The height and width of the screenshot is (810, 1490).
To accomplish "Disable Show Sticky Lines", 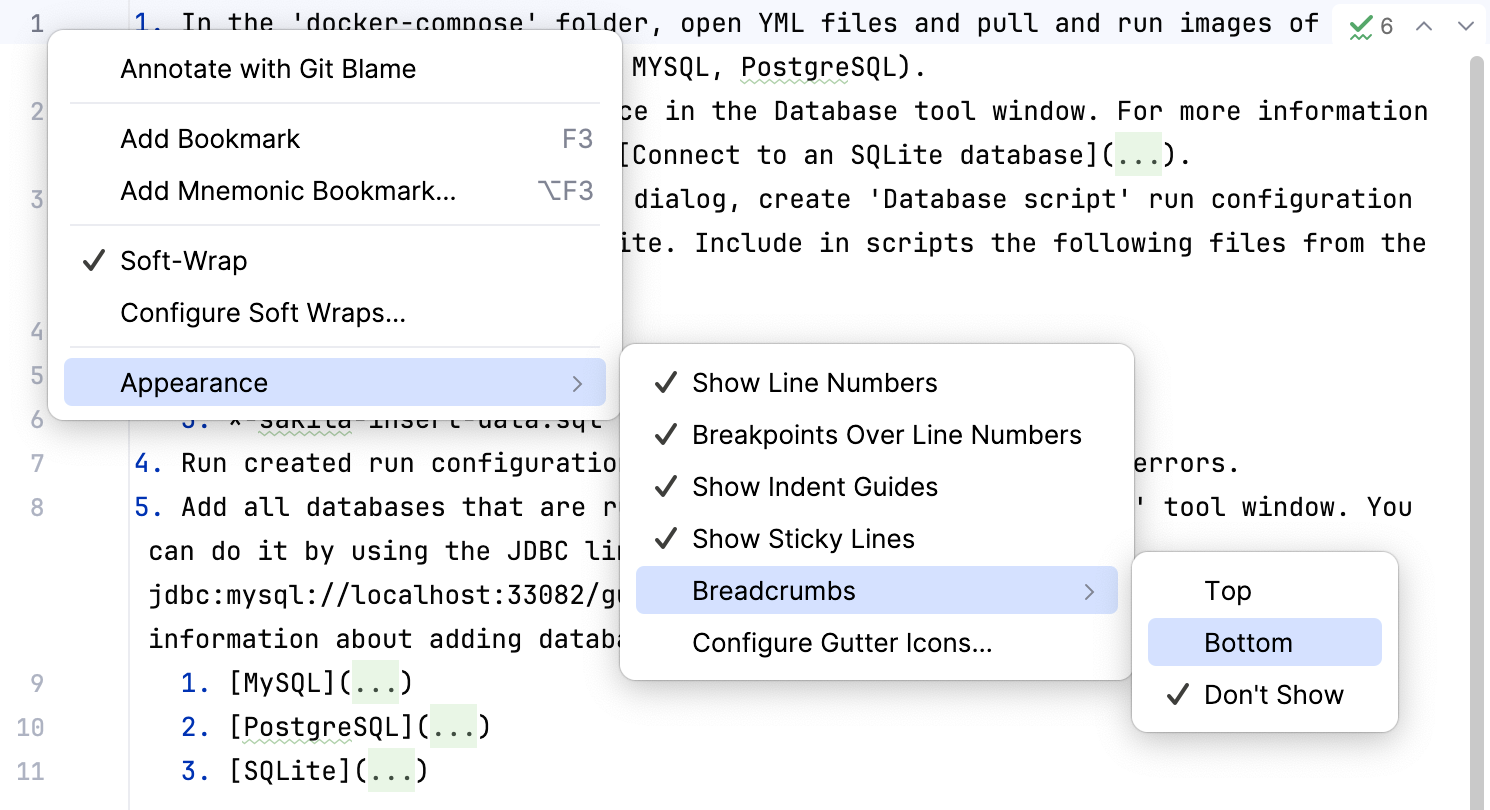I will click(803, 538).
